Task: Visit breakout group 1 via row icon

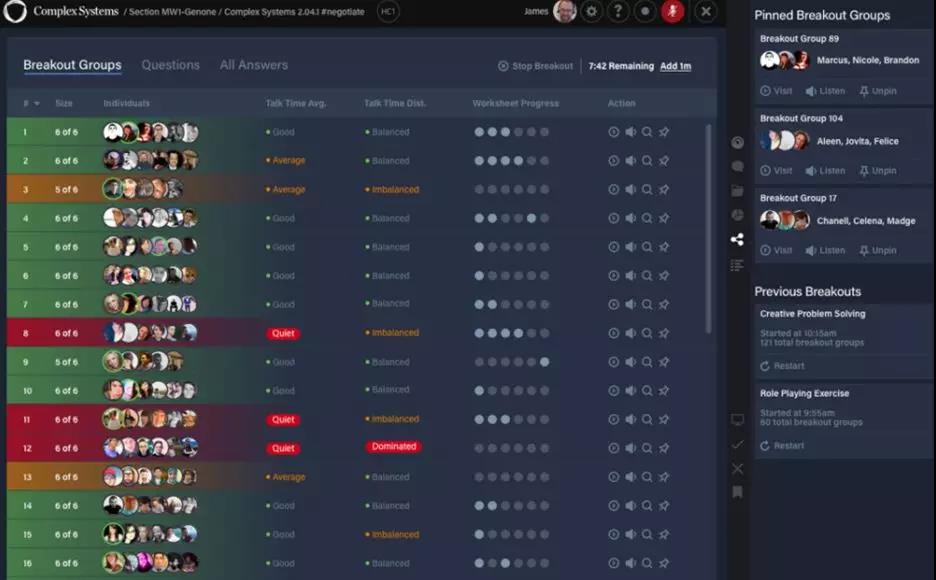Action: [x=614, y=132]
